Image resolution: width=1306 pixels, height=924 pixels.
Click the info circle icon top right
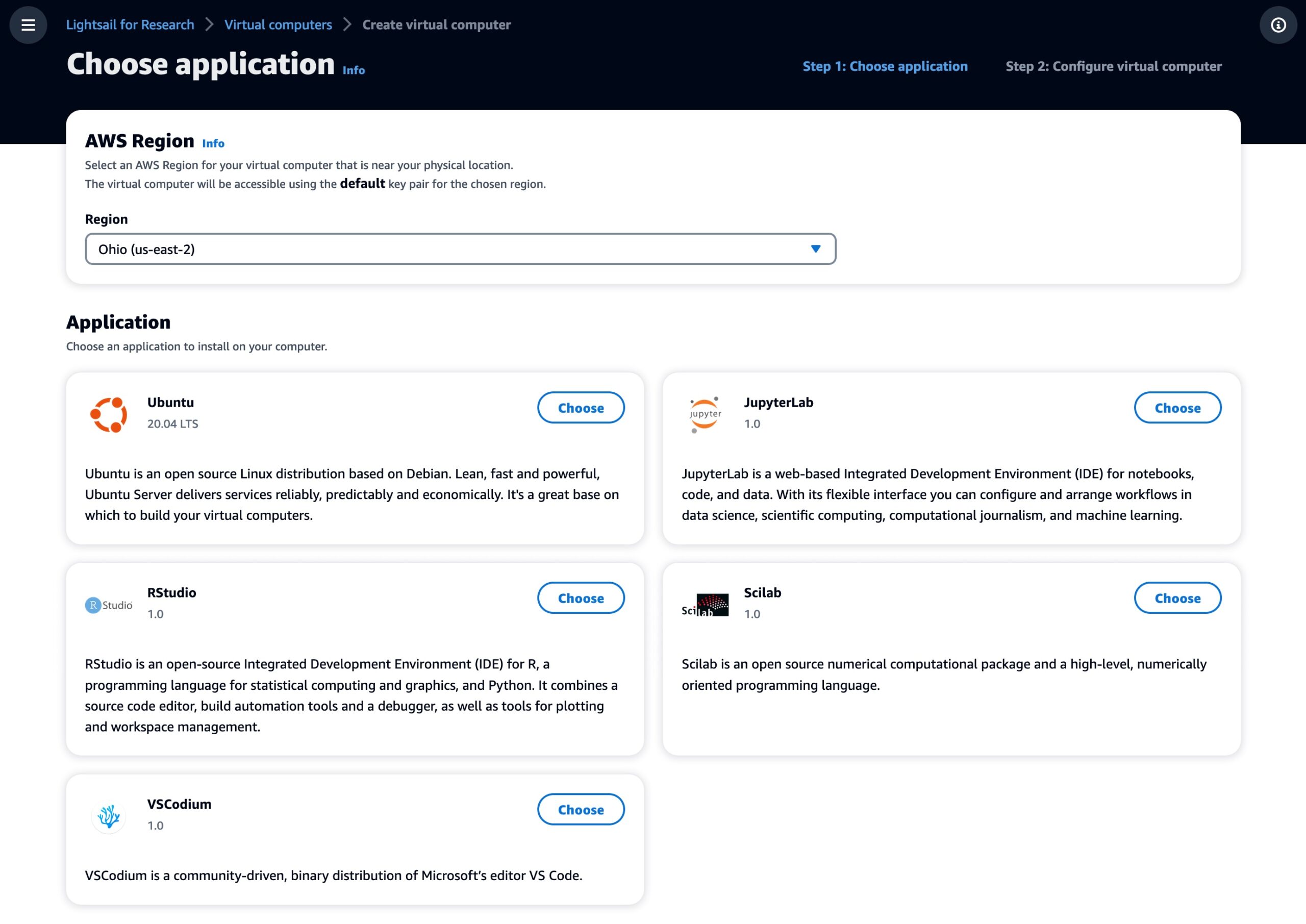(x=1278, y=25)
